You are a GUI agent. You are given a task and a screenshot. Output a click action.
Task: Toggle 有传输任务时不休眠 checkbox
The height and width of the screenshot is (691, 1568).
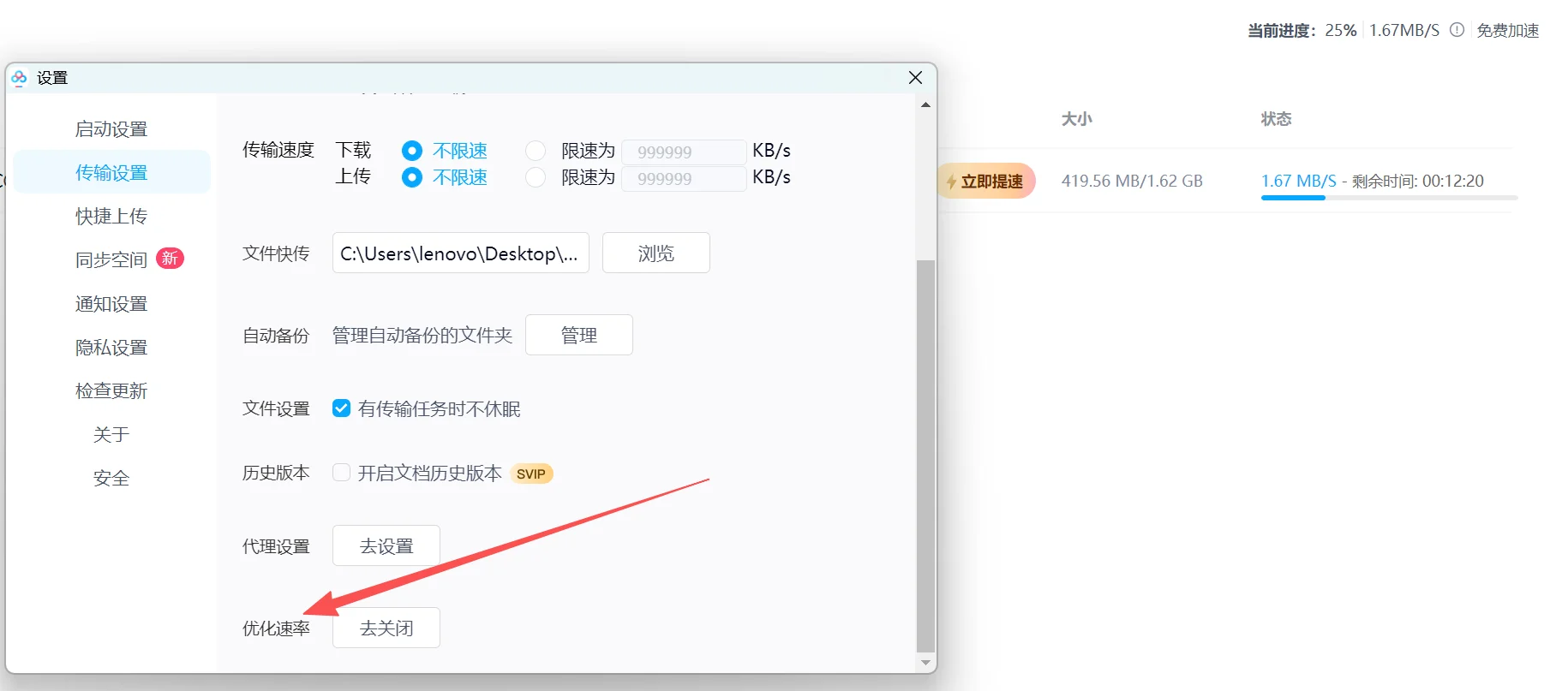(341, 408)
